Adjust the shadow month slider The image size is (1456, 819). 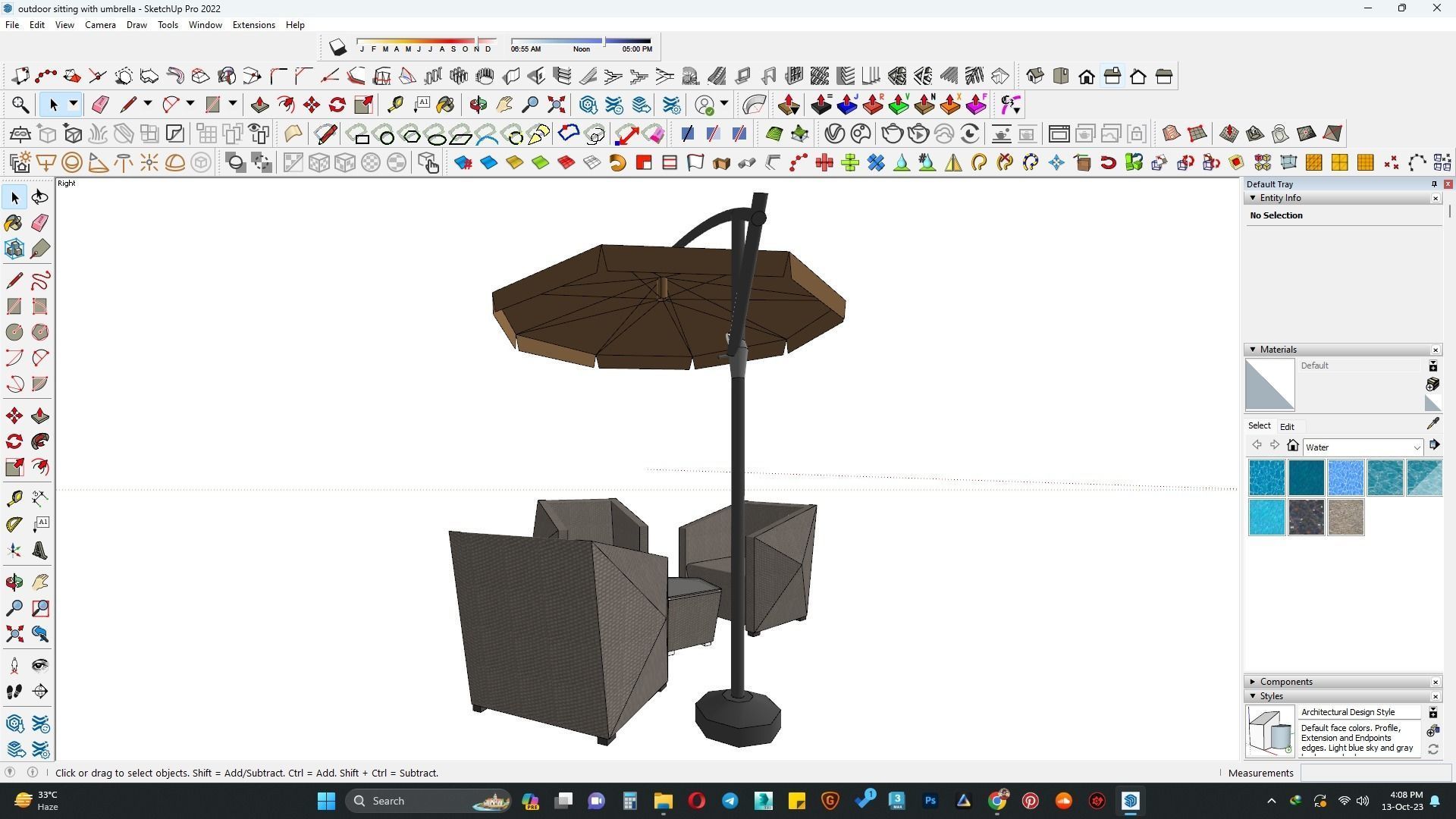[x=426, y=41]
